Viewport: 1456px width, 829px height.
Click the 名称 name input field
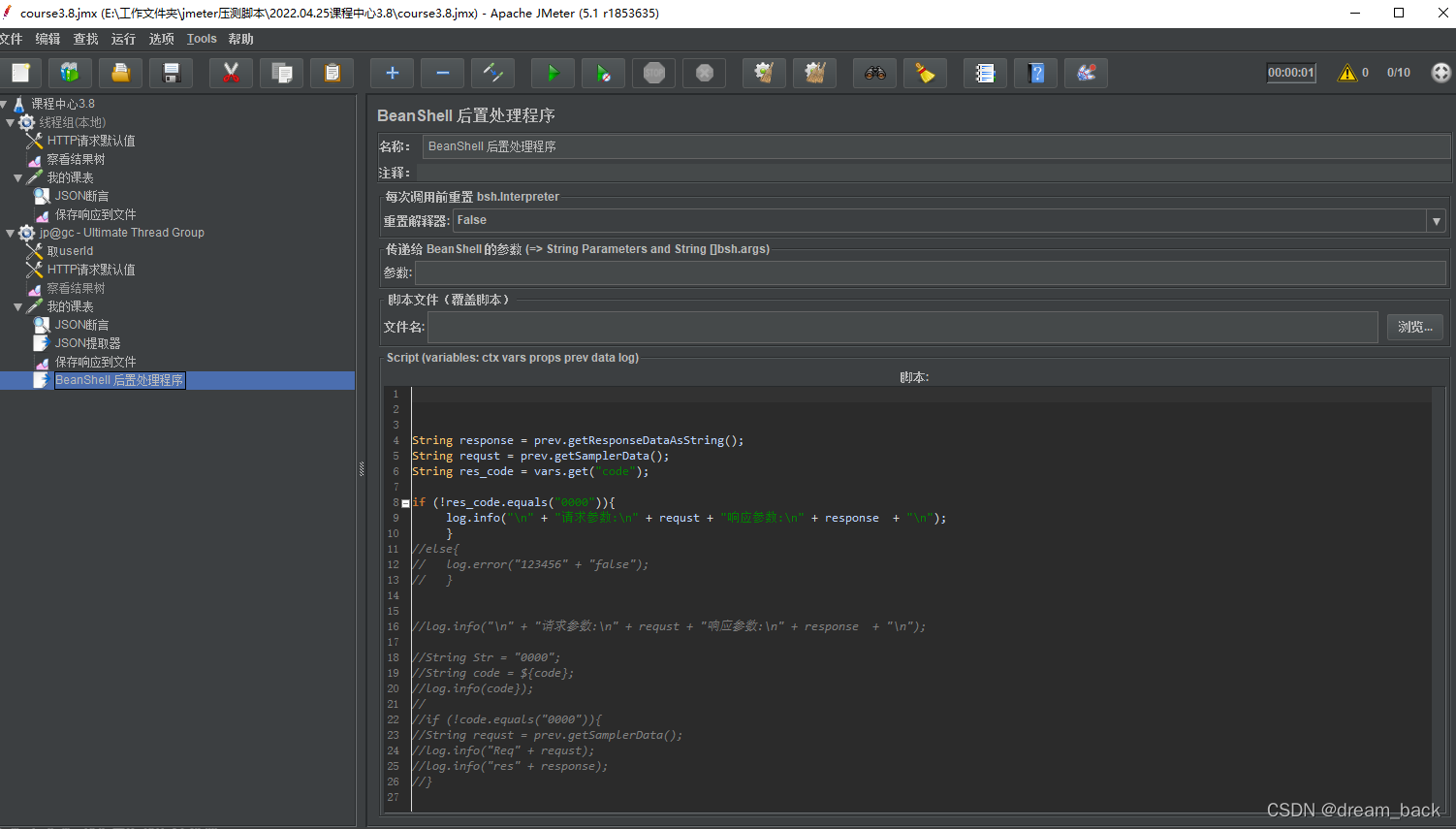(936, 146)
